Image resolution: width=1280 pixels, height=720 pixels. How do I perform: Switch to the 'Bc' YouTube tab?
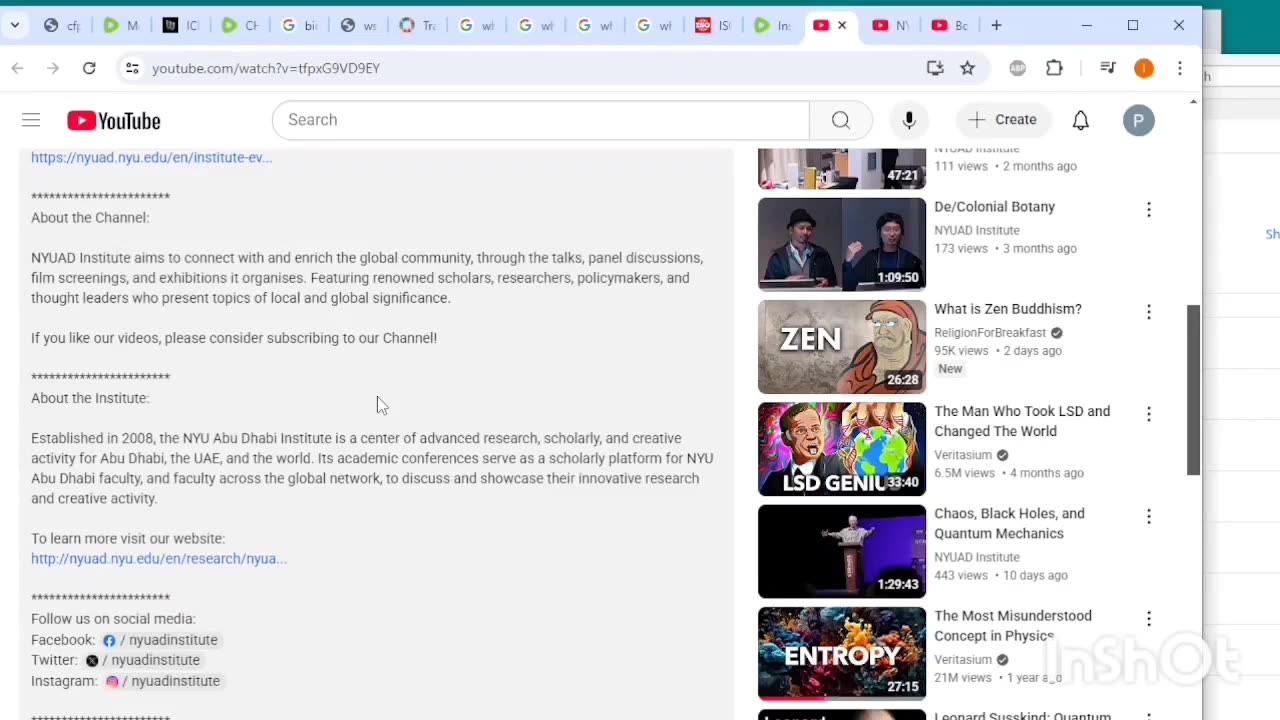950,25
